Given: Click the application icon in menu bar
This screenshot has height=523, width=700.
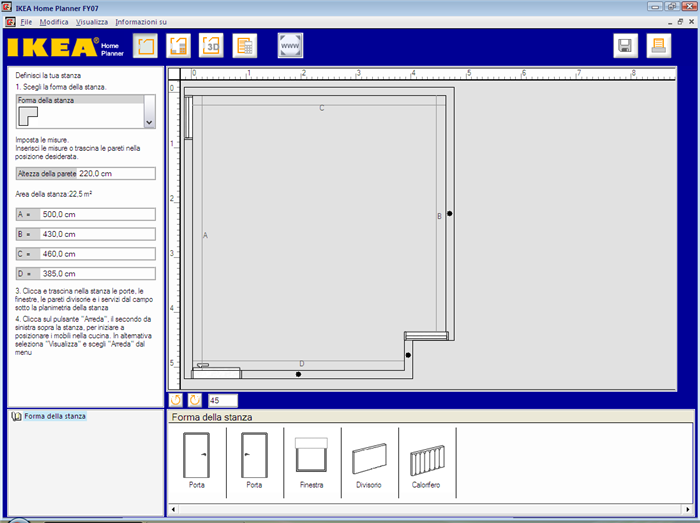Looking at the screenshot, I should (10, 22).
